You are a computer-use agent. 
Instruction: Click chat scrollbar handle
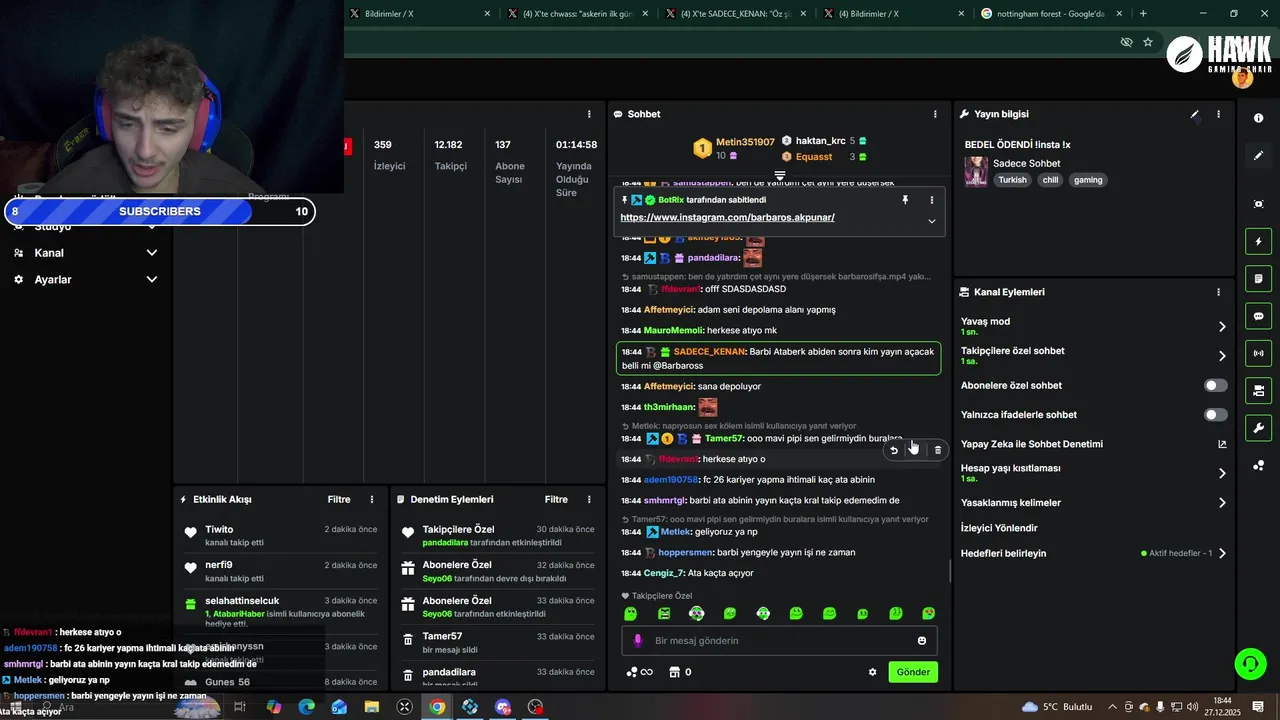pos(949,572)
